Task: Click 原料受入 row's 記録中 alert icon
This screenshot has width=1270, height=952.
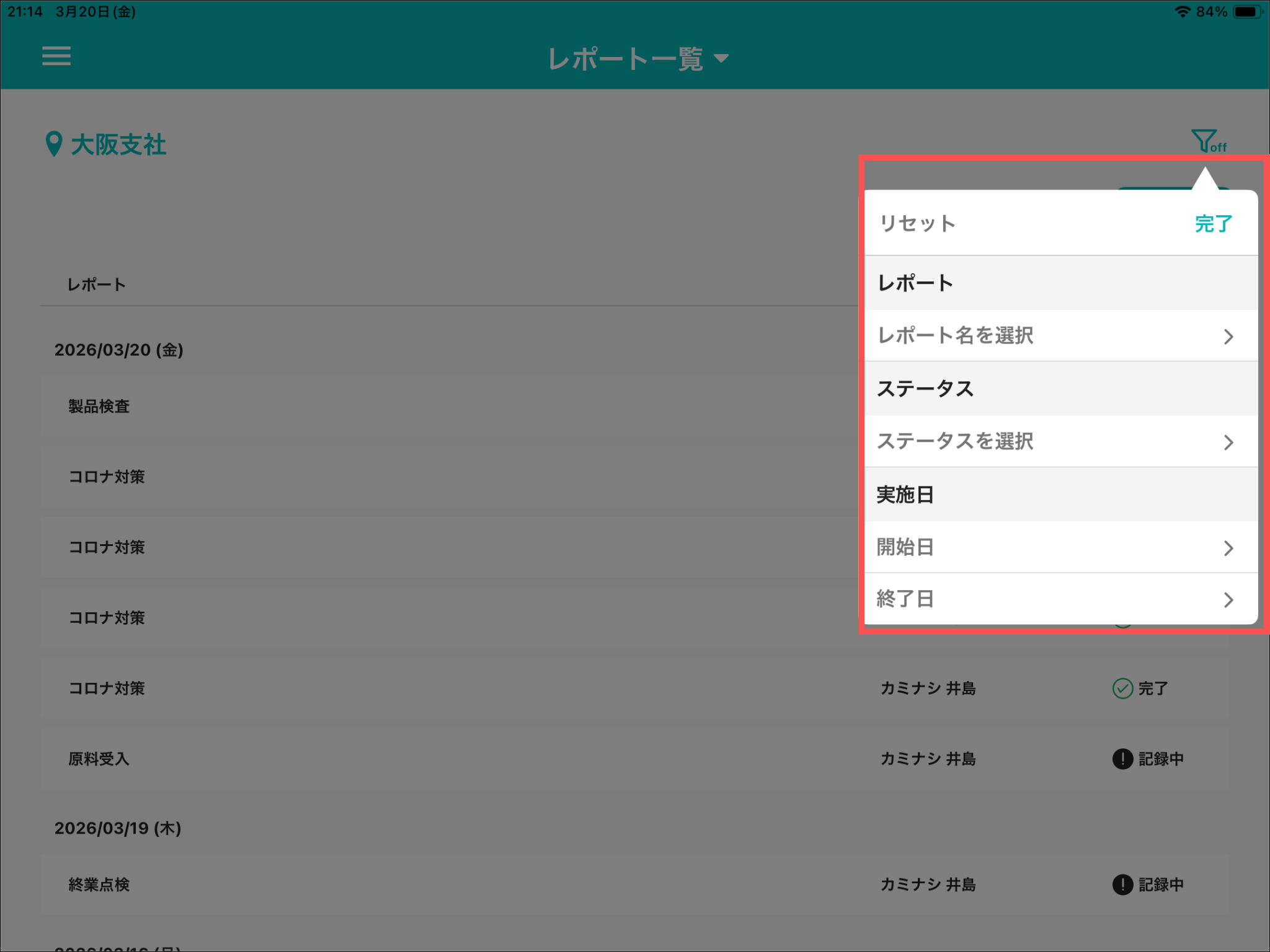Action: (x=1122, y=759)
